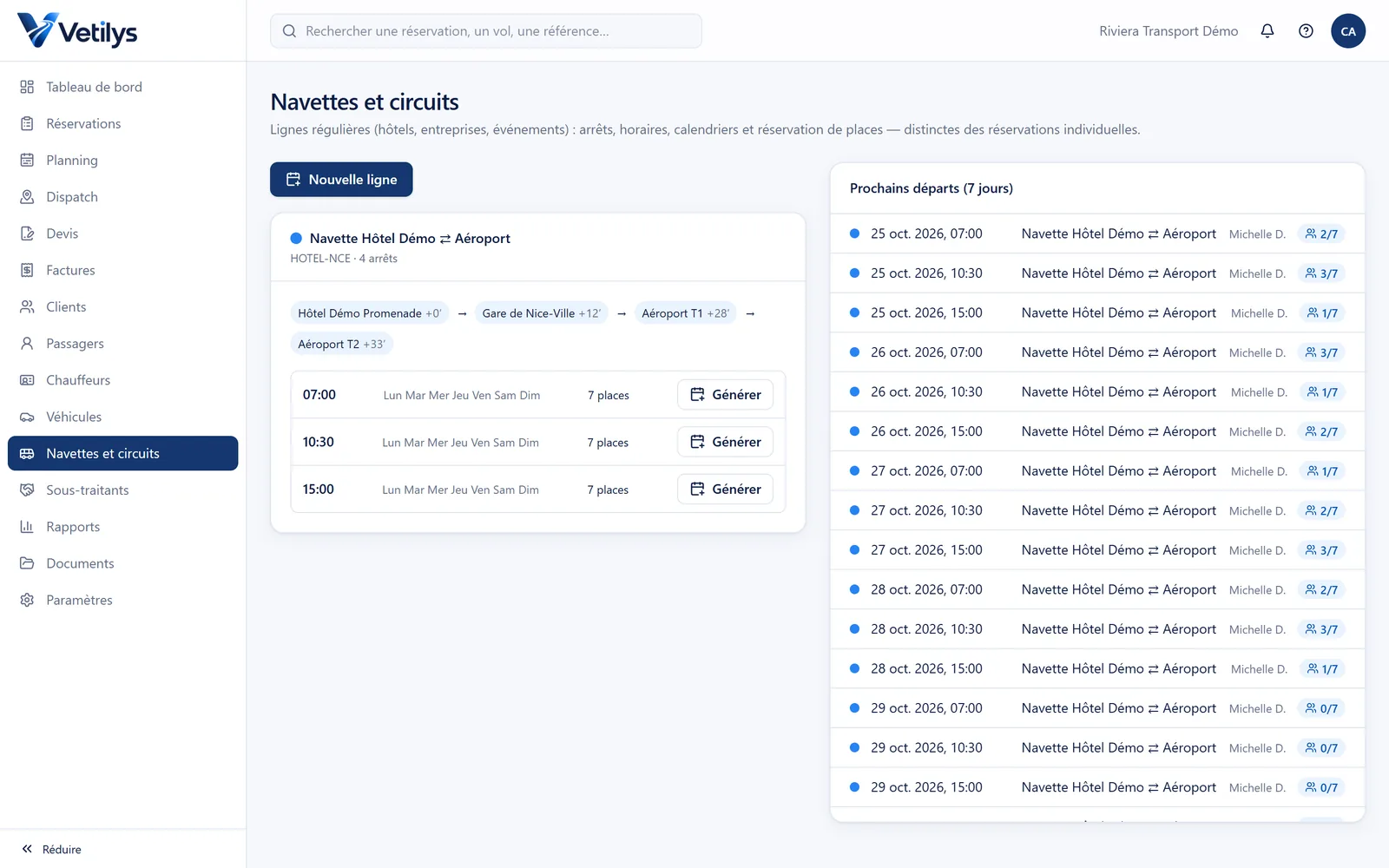Screen dimensions: 1389x868
Task: Select Sous-traitants in the navigation
Action: [x=122, y=490]
